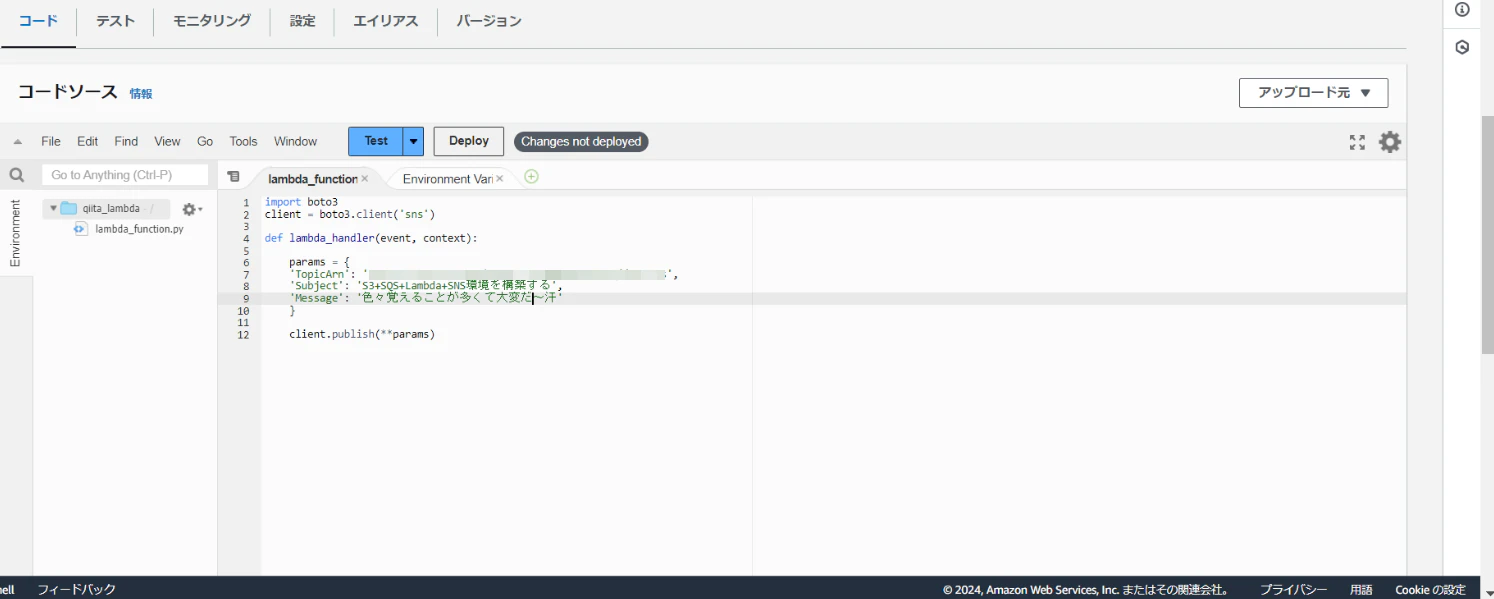Open the editor settings gear icon
Viewport: 1494px width, 599px height.
[1390, 142]
